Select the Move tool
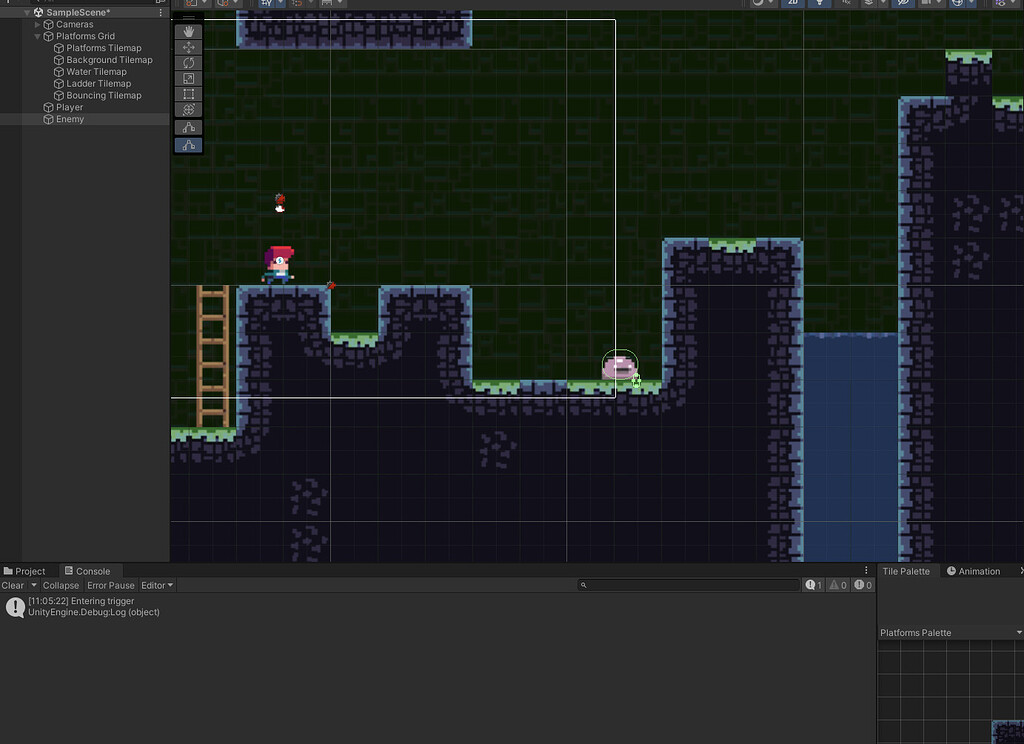Viewport: 1024px width, 744px height. coord(188,48)
